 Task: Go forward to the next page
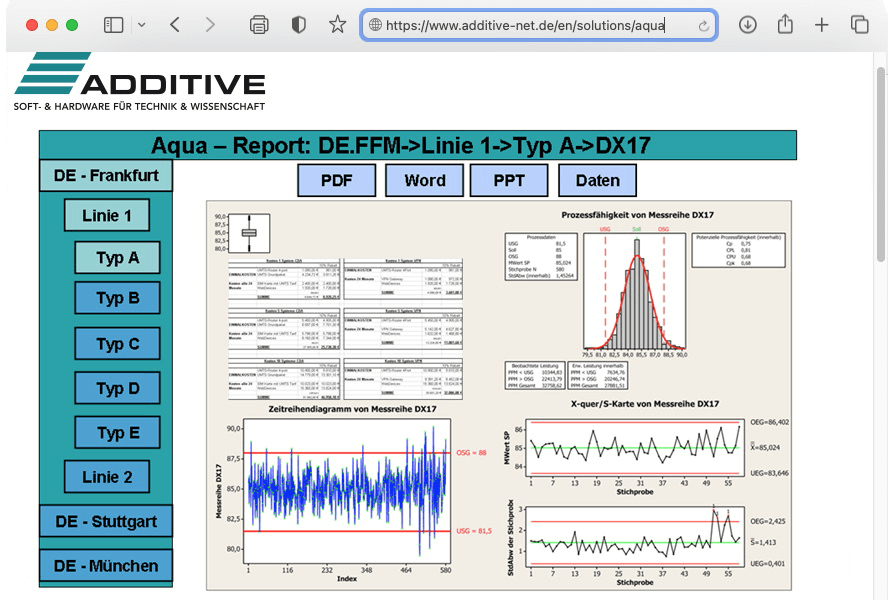pyautogui.click(x=210, y=25)
